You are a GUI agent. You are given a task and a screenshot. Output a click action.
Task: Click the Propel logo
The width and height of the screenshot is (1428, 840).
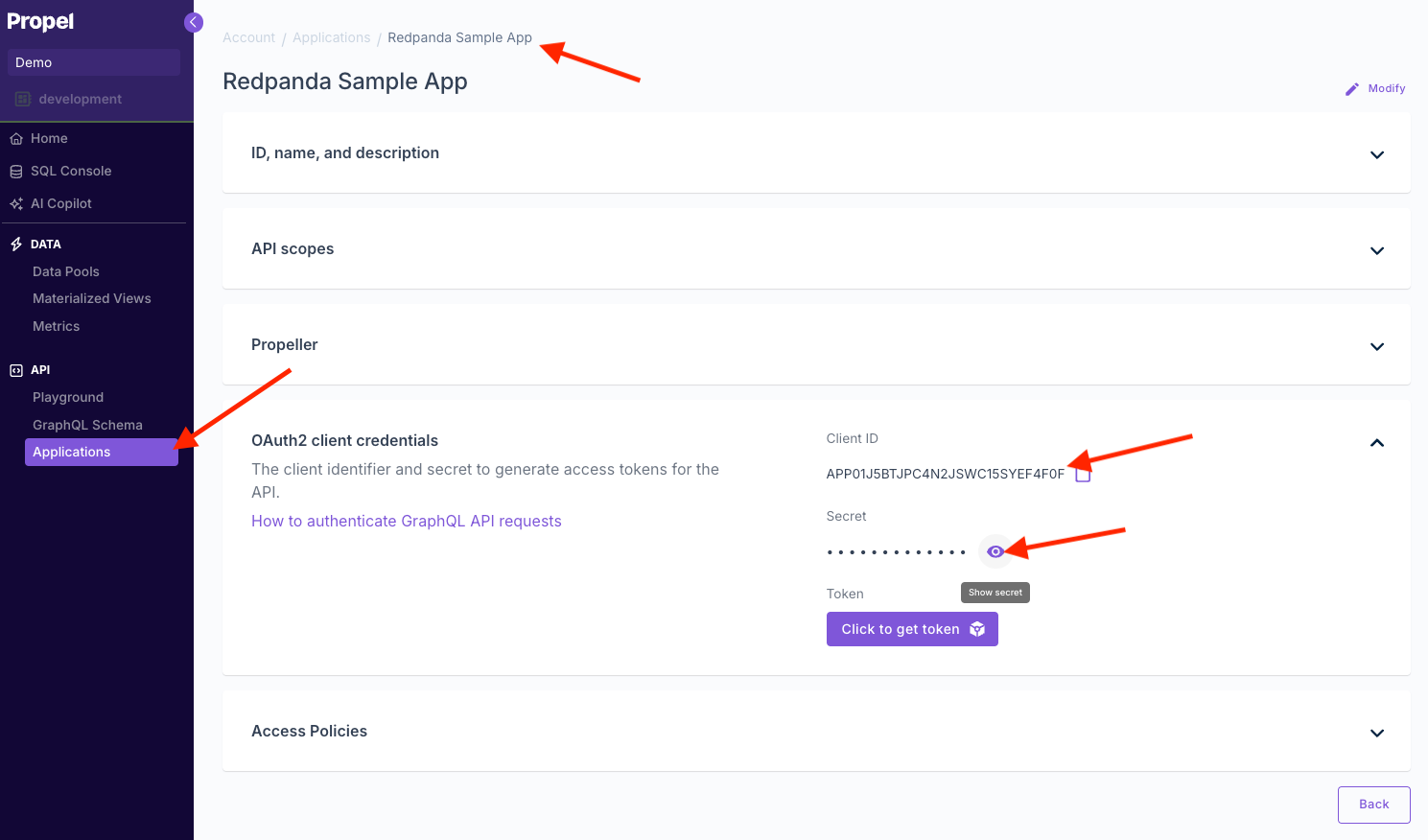[x=40, y=21]
